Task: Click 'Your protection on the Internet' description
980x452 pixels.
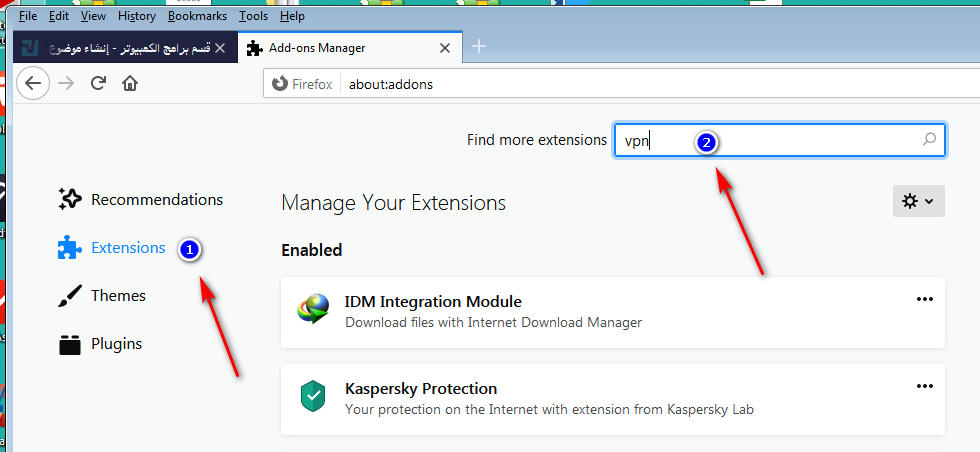Action: (x=549, y=409)
